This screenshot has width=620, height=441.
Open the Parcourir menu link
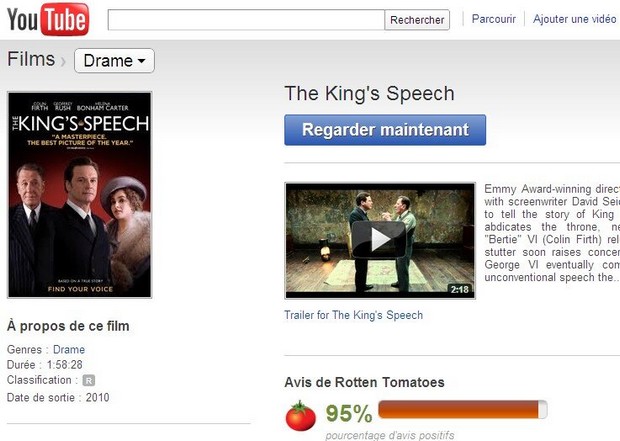[x=493, y=19]
